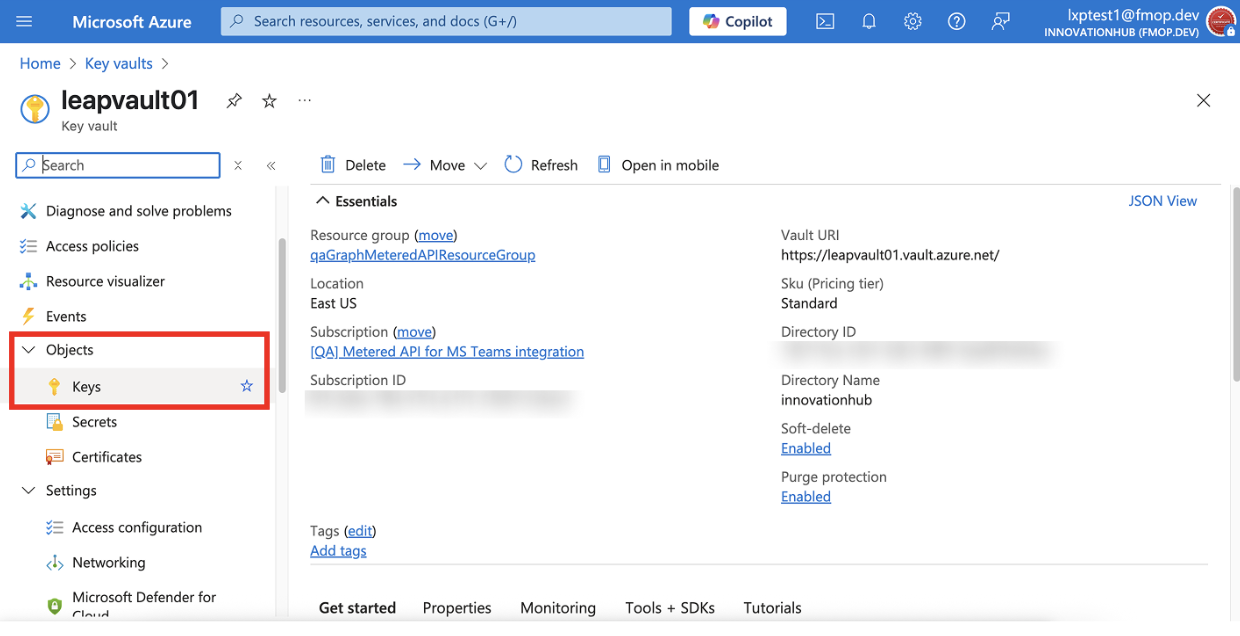Open the Move dropdown chevron
This screenshot has width=1240, height=636.
point(480,166)
